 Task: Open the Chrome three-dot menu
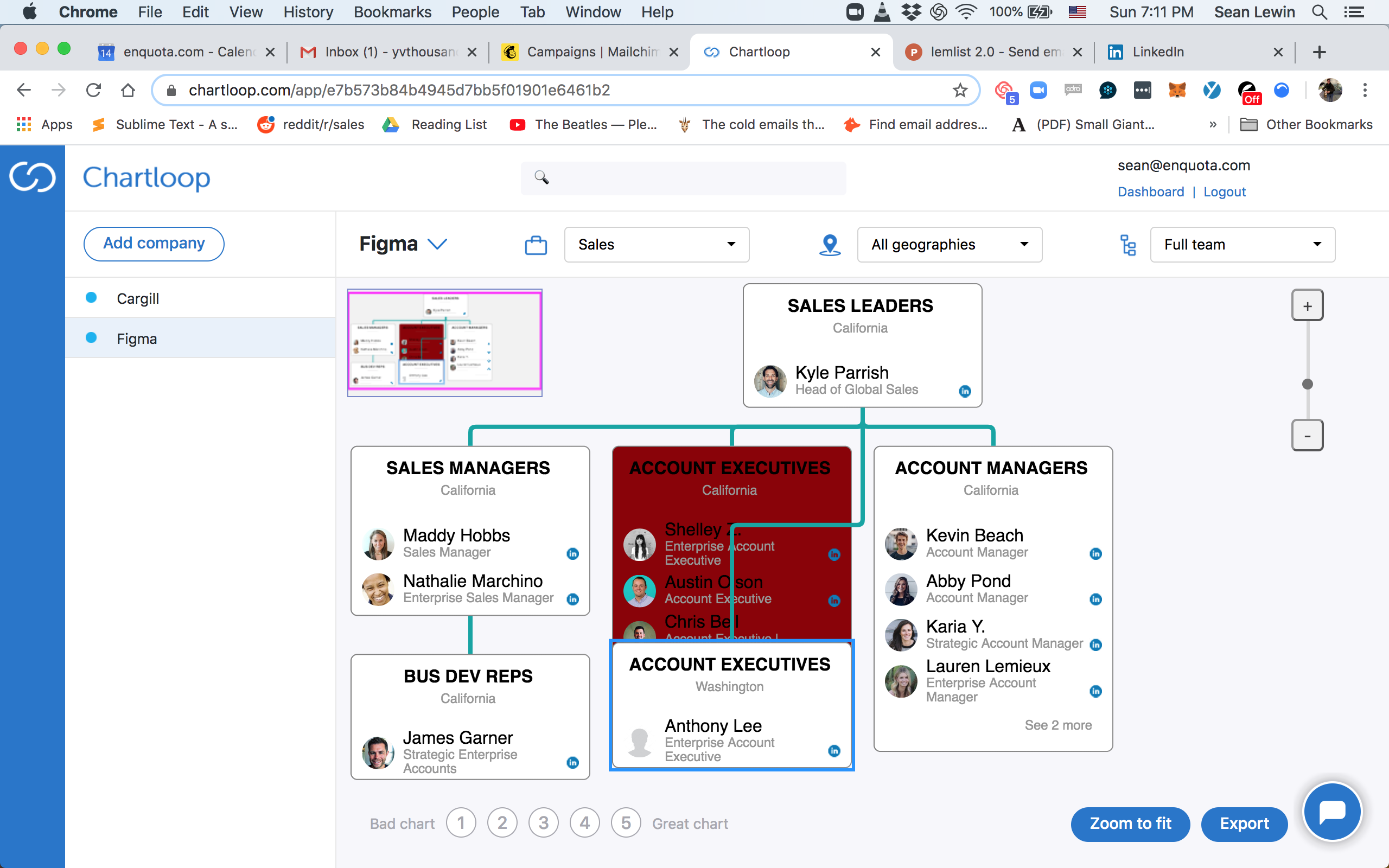click(x=1365, y=90)
